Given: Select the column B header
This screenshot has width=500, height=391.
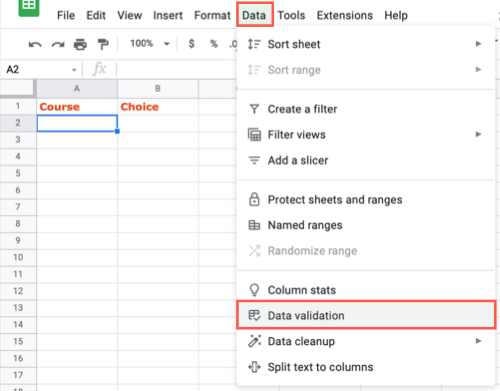Looking at the screenshot, I should 158,89.
